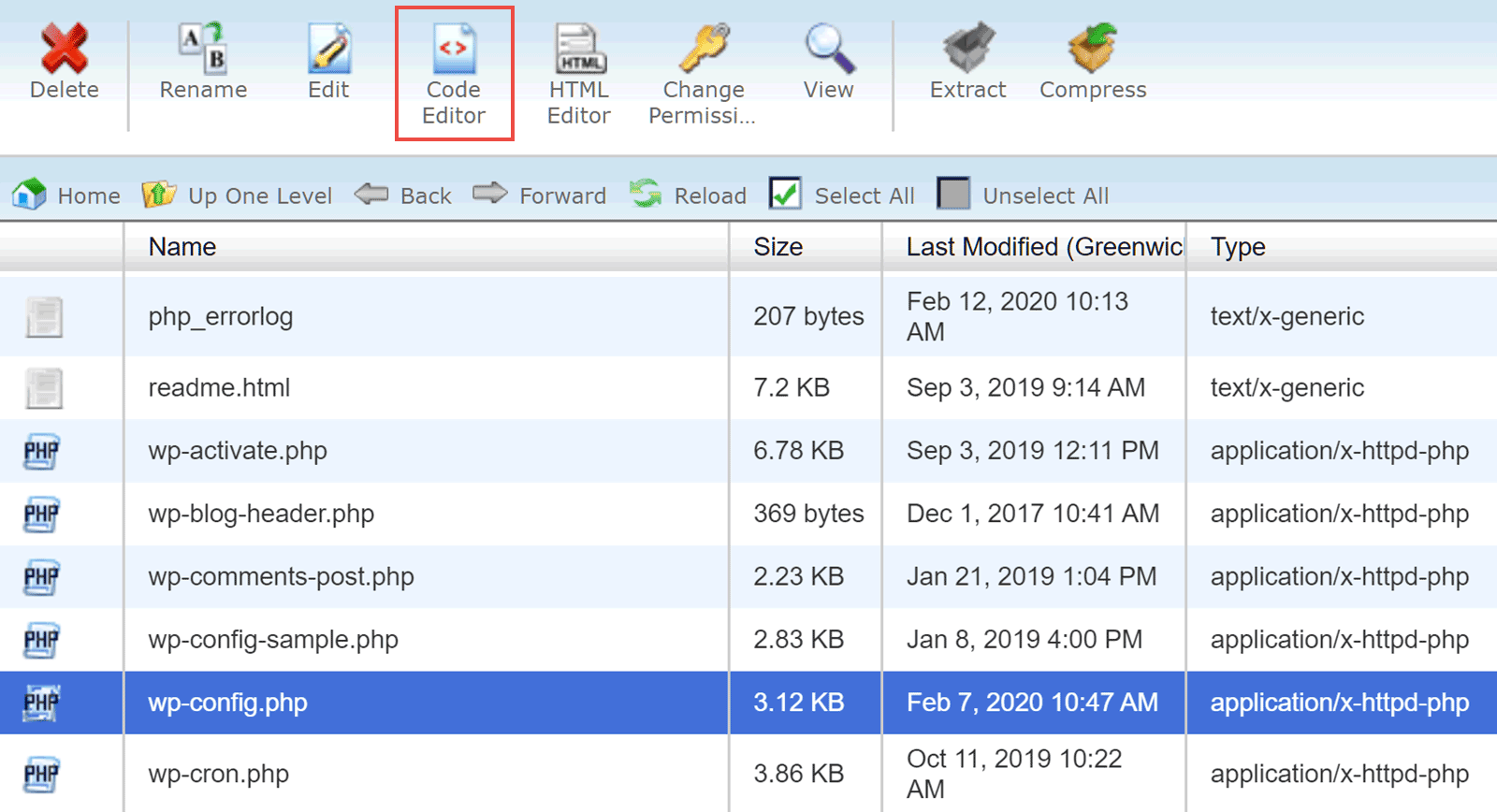The height and width of the screenshot is (812, 1497).
Task: Click the Up One Level folder icon
Action: [x=158, y=195]
